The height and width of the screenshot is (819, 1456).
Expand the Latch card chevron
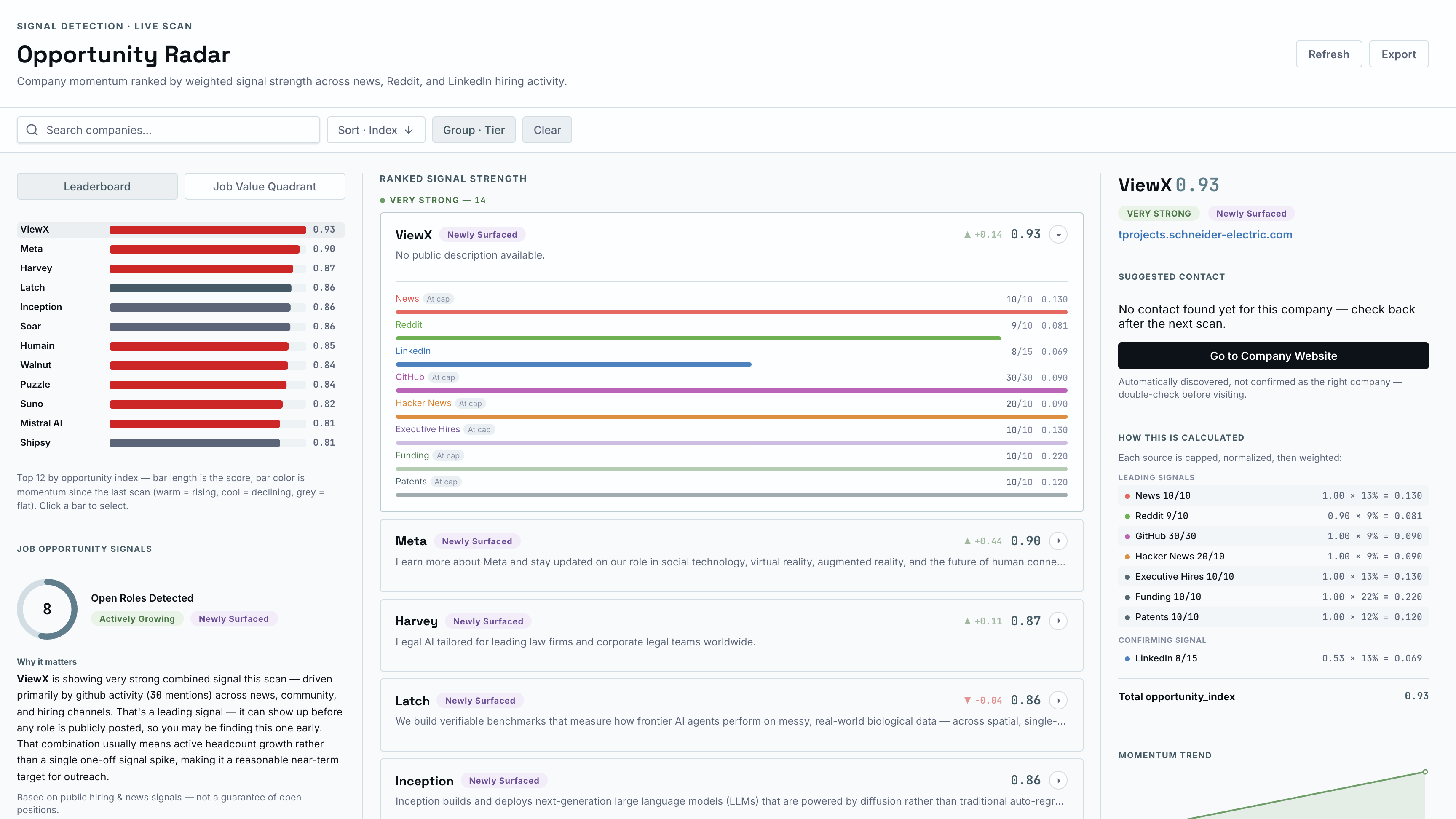[1058, 700]
